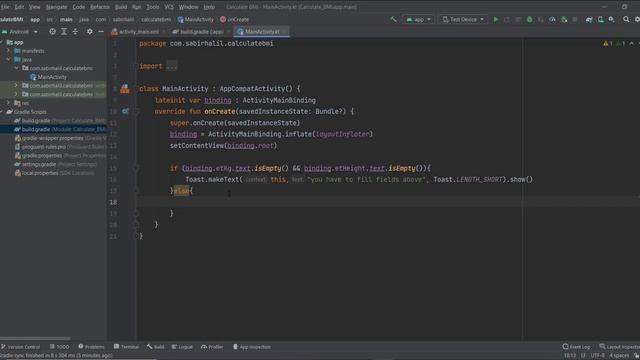Screen dimensions: 640x360
Task: Switch to the build.gradle (:app) tab
Action: [202, 31]
